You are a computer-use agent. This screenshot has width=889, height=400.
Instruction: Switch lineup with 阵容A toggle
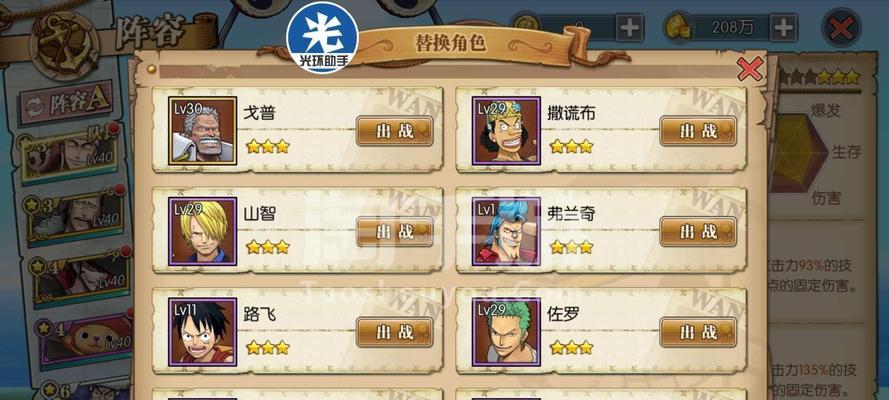click(66, 103)
